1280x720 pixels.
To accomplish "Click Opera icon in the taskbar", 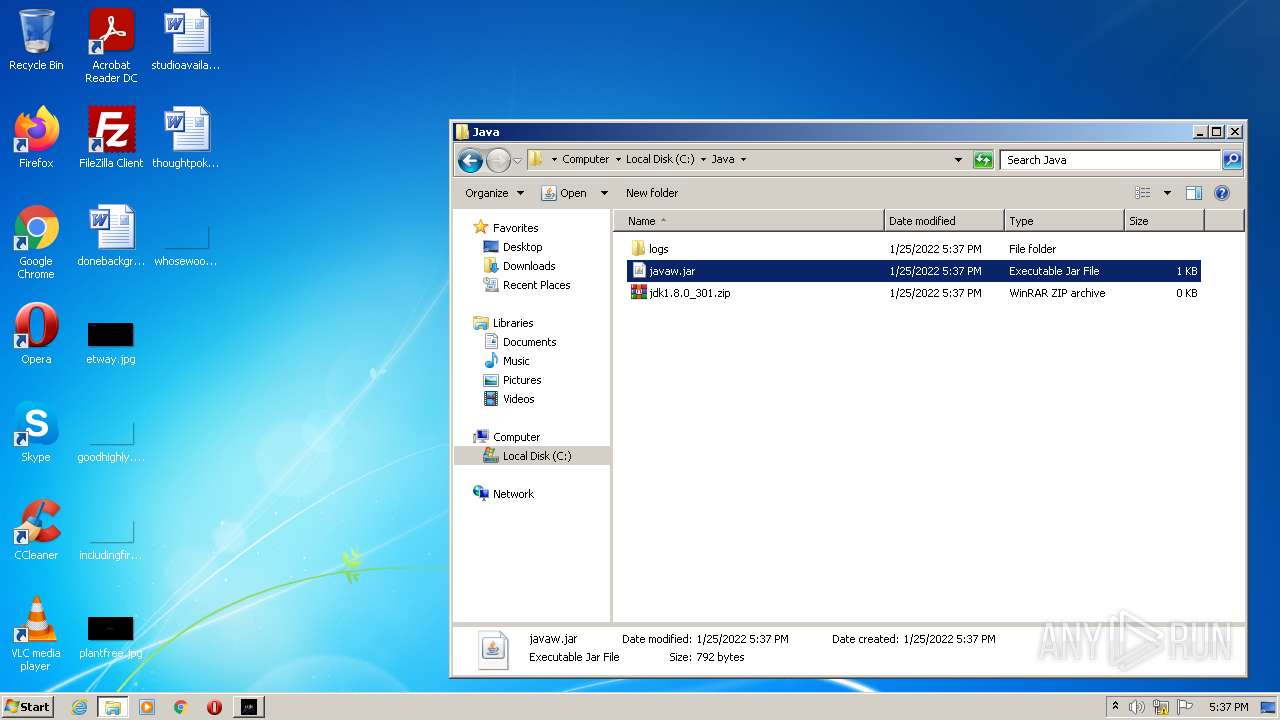I will (214, 707).
